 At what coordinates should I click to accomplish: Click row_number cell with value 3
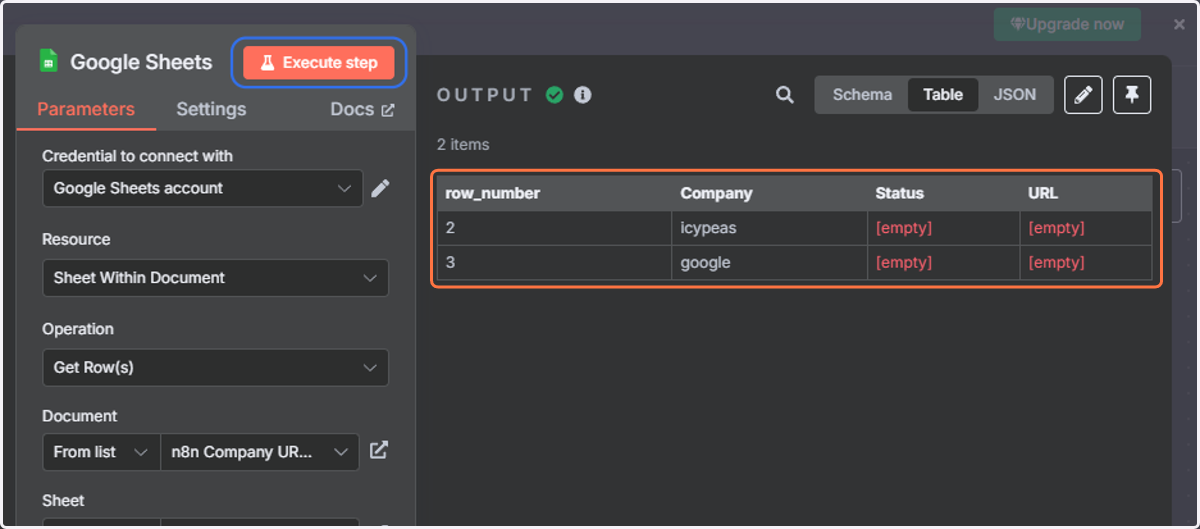point(554,263)
